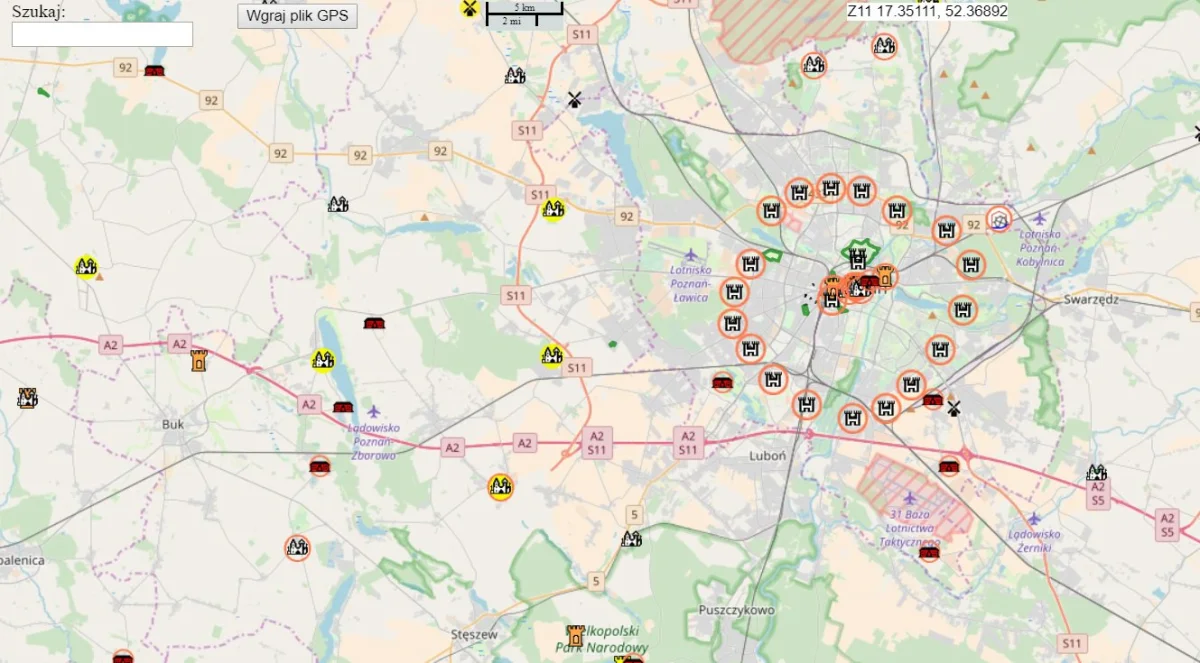Click the Lądowisko Żerniki airfield label
This screenshot has width=1200, height=663.
point(1035,540)
